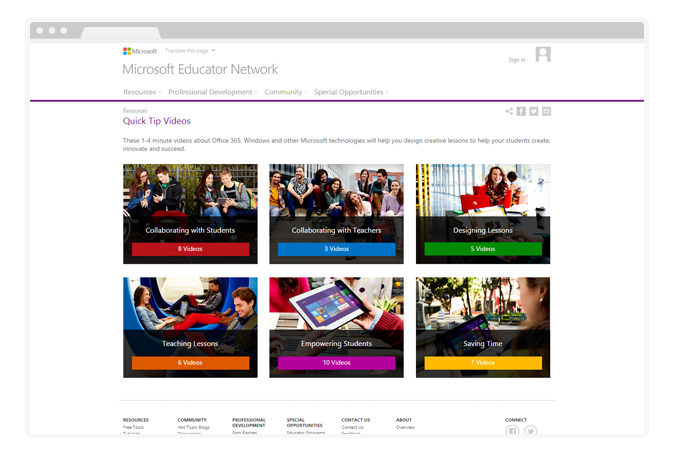
Task: Click the share icon
Action: 509,111
